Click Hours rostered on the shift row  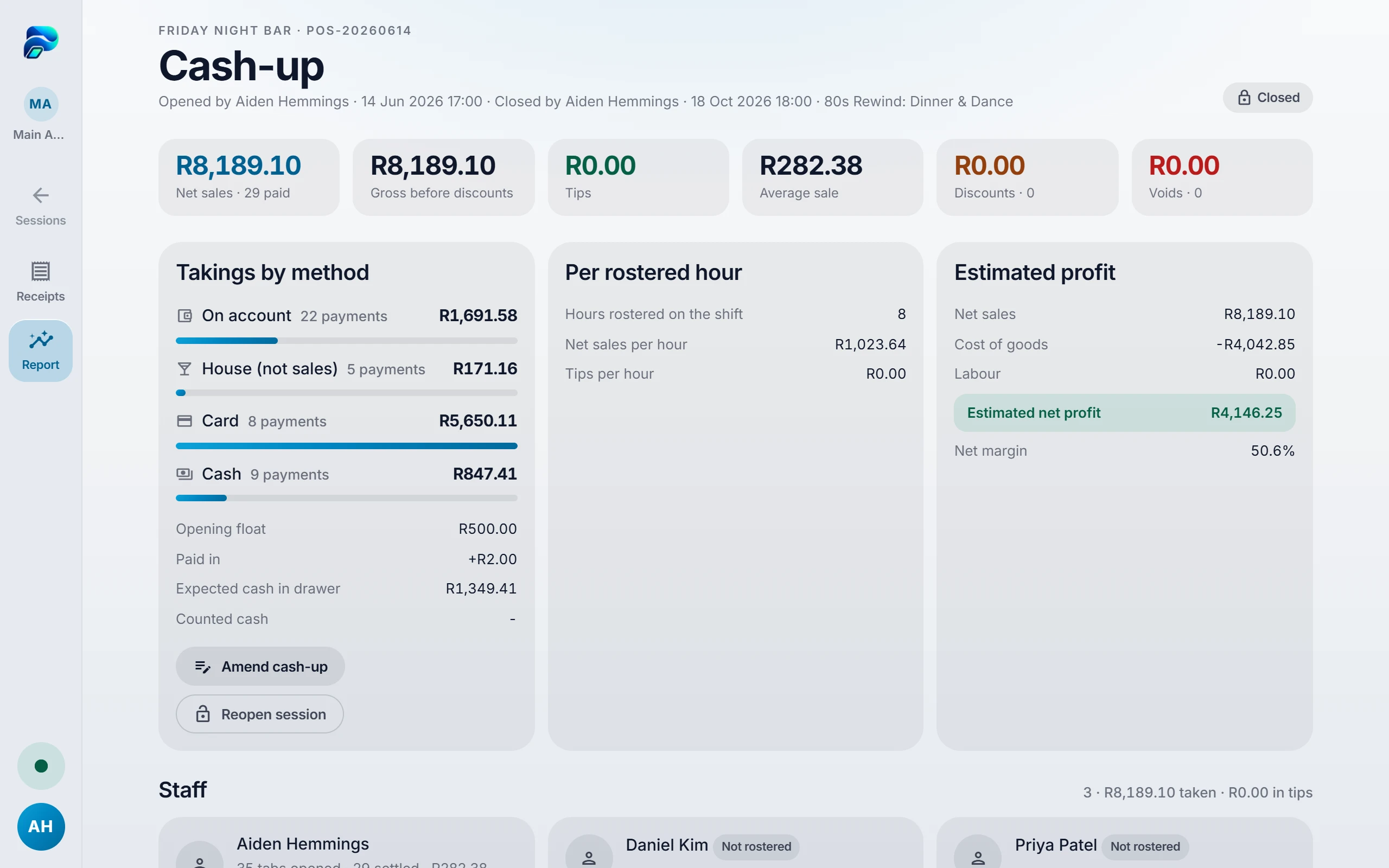735,314
